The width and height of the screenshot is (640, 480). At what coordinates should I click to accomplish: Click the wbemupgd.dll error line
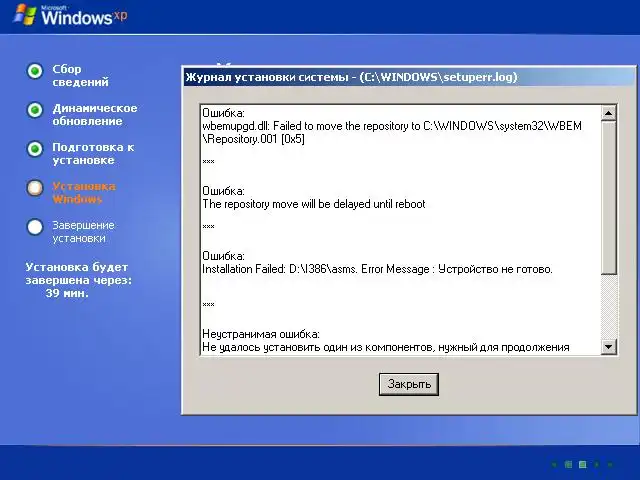pyautogui.click(x=392, y=126)
